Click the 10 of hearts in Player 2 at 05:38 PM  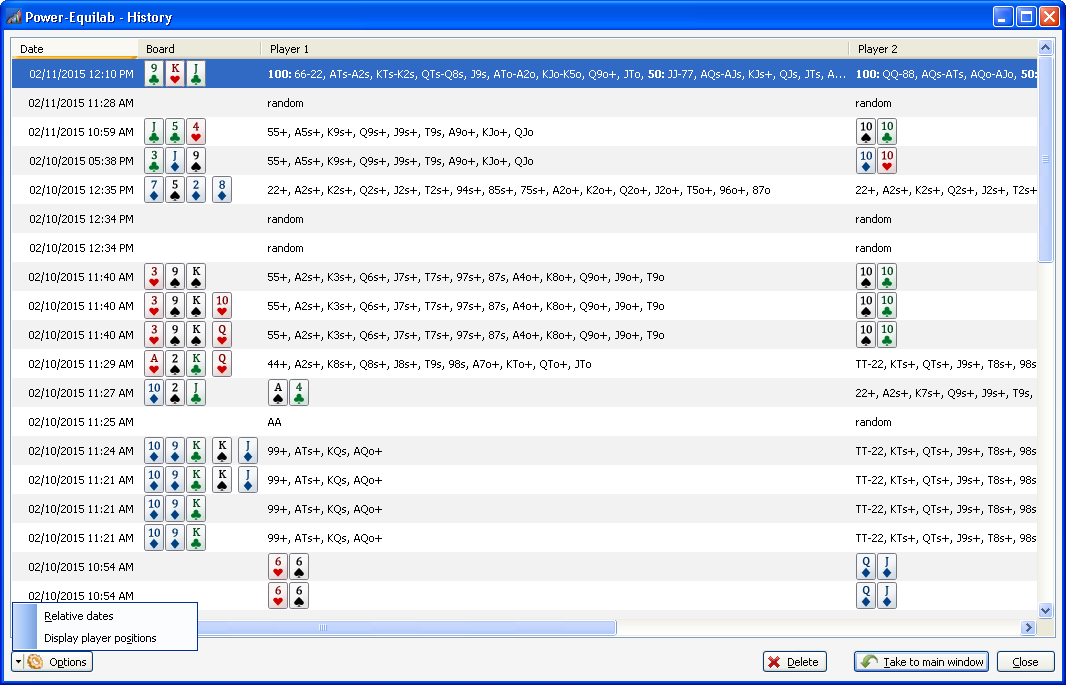(887, 161)
